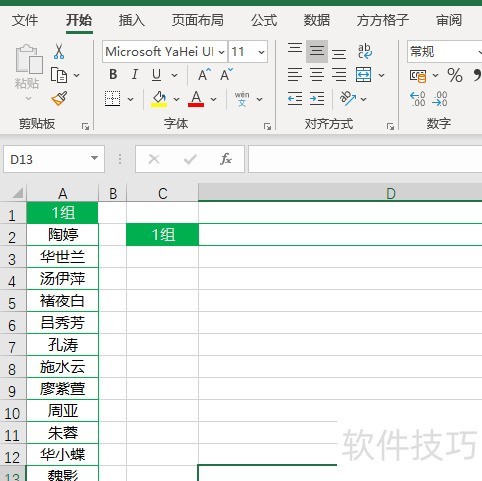Select cell containing 吕秀芳

(63, 323)
